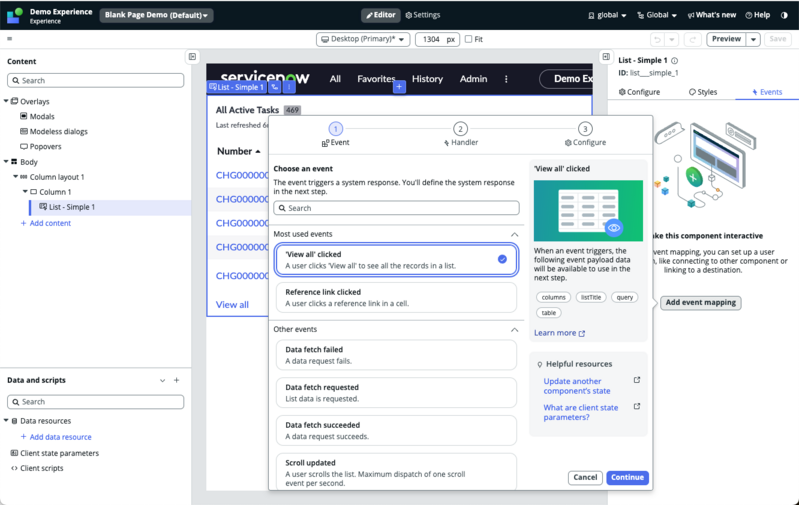
Task: Click the plus icon in Data and scripts
Action: coord(176,380)
